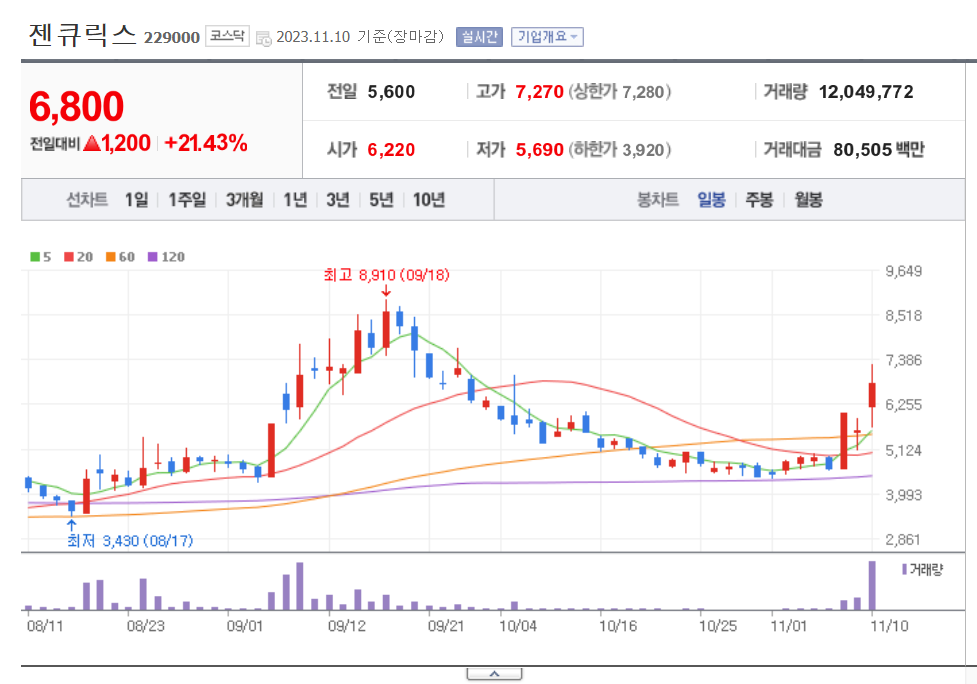Viewport: 977px width, 684px height.
Task: Select the 1일 line chart period
Action: coord(136,200)
